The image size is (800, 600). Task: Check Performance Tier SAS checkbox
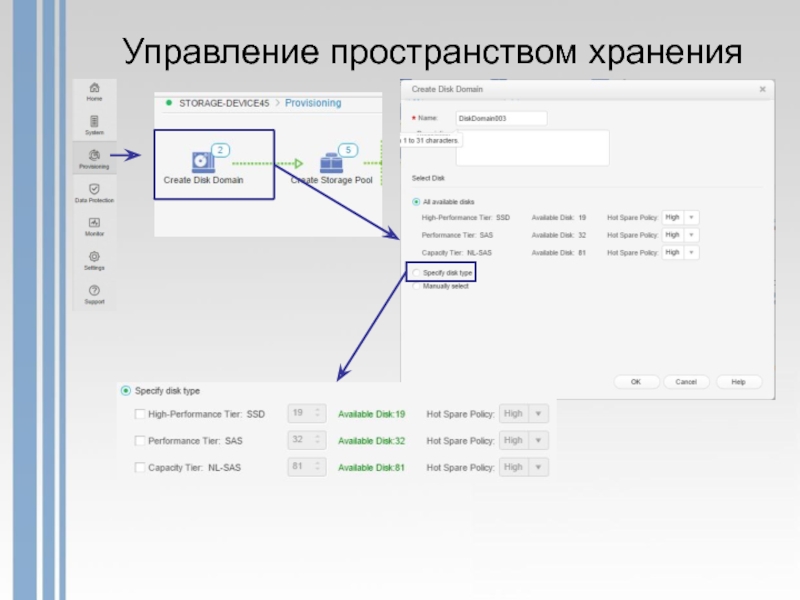click(139, 440)
